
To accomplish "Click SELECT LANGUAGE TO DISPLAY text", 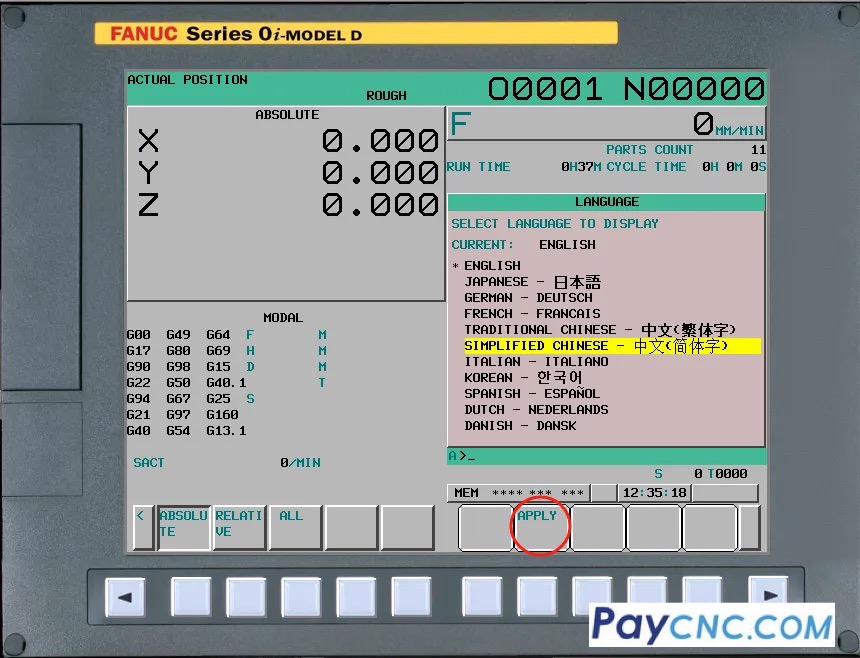I will pyautogui.click(x=555, y=224).
